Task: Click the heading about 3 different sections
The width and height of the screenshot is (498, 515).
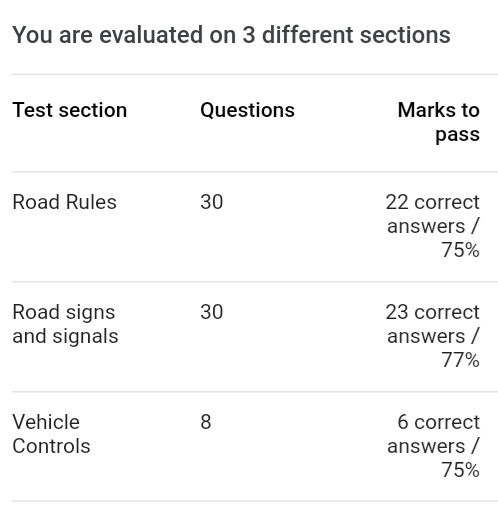Action: 231,35
